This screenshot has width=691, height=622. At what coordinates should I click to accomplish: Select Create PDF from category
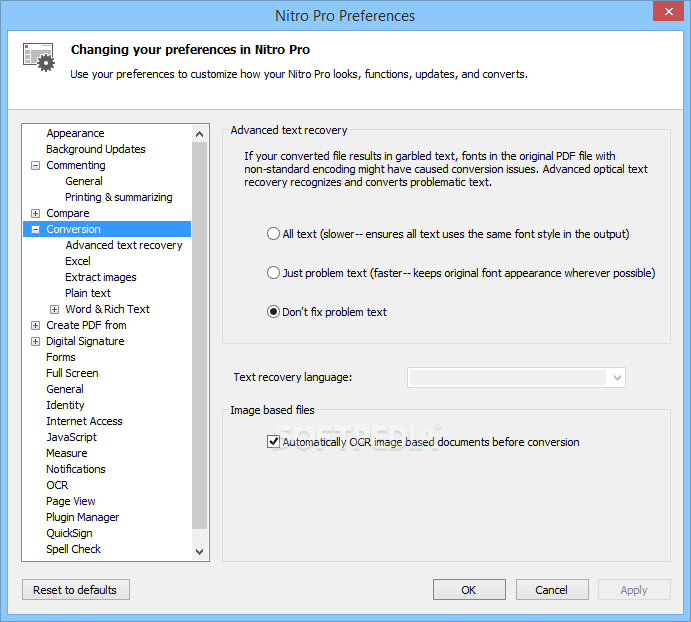(x=86, y=325)
